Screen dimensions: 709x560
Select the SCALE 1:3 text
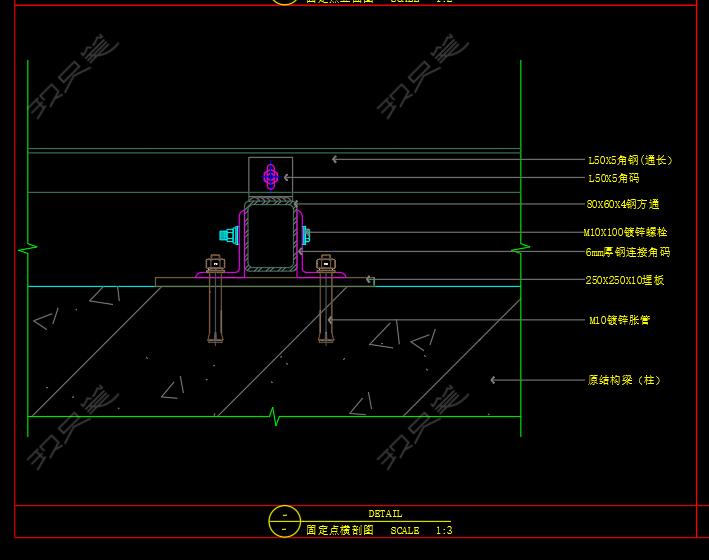[x=421, y=530]
